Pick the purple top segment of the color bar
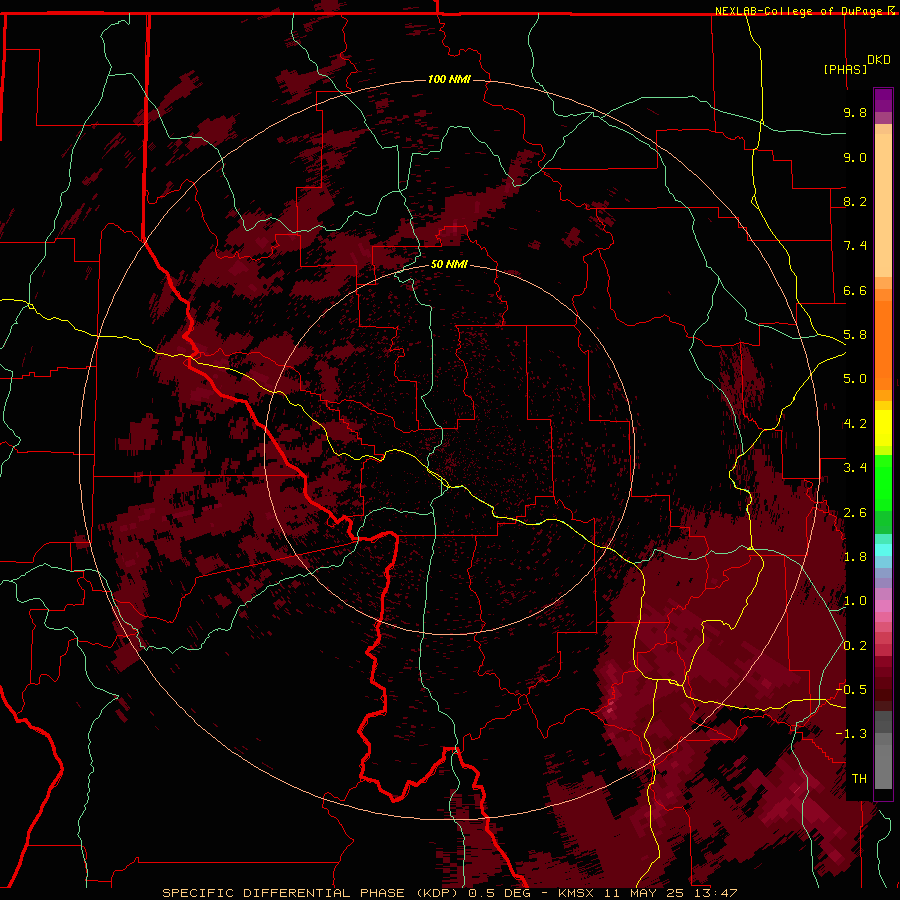The width and height of the screenshot is (900, 900). tap(883, 100)
